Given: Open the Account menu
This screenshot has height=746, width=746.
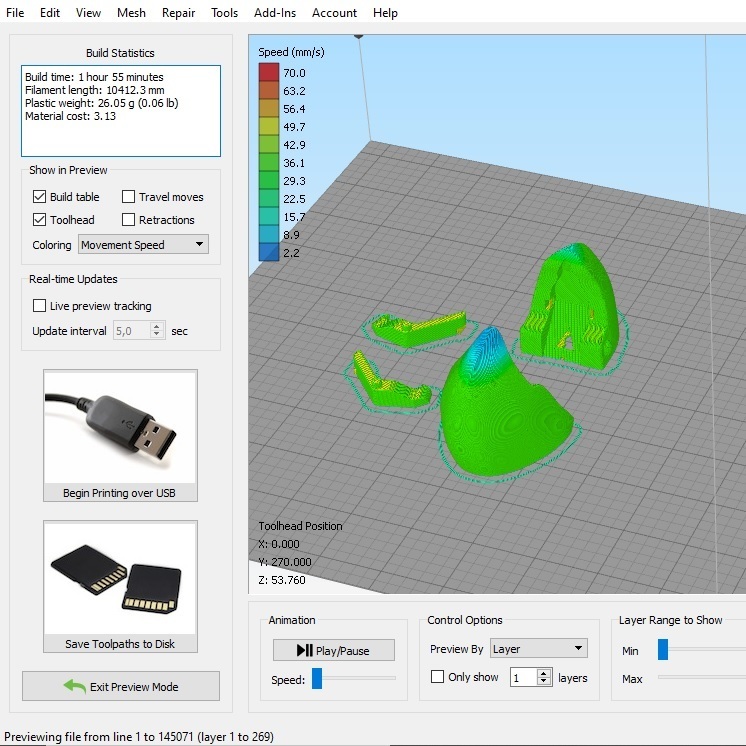Looking at the screenshot, I should 334,13.
